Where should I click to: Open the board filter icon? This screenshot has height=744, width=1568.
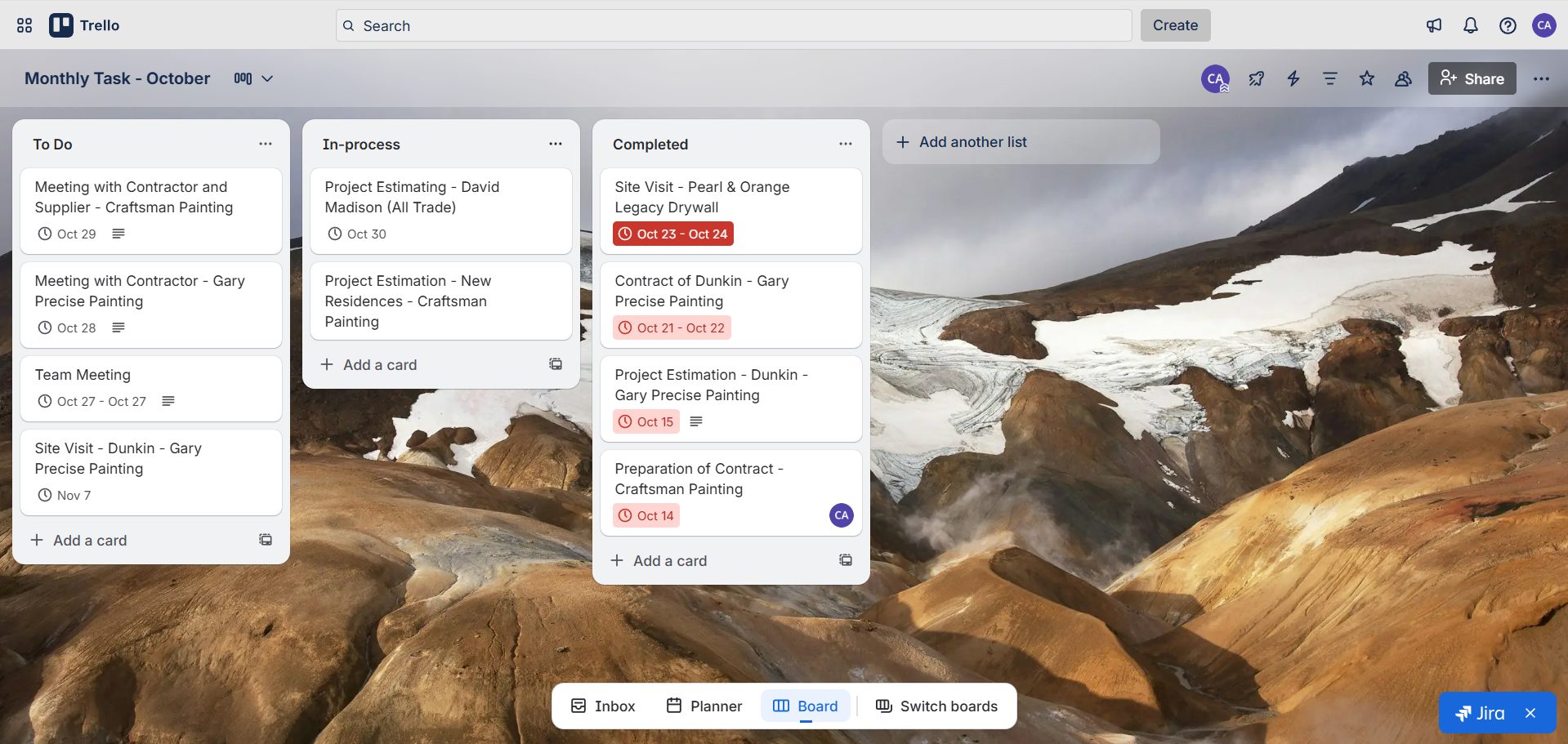click(x=1330, y=78)
